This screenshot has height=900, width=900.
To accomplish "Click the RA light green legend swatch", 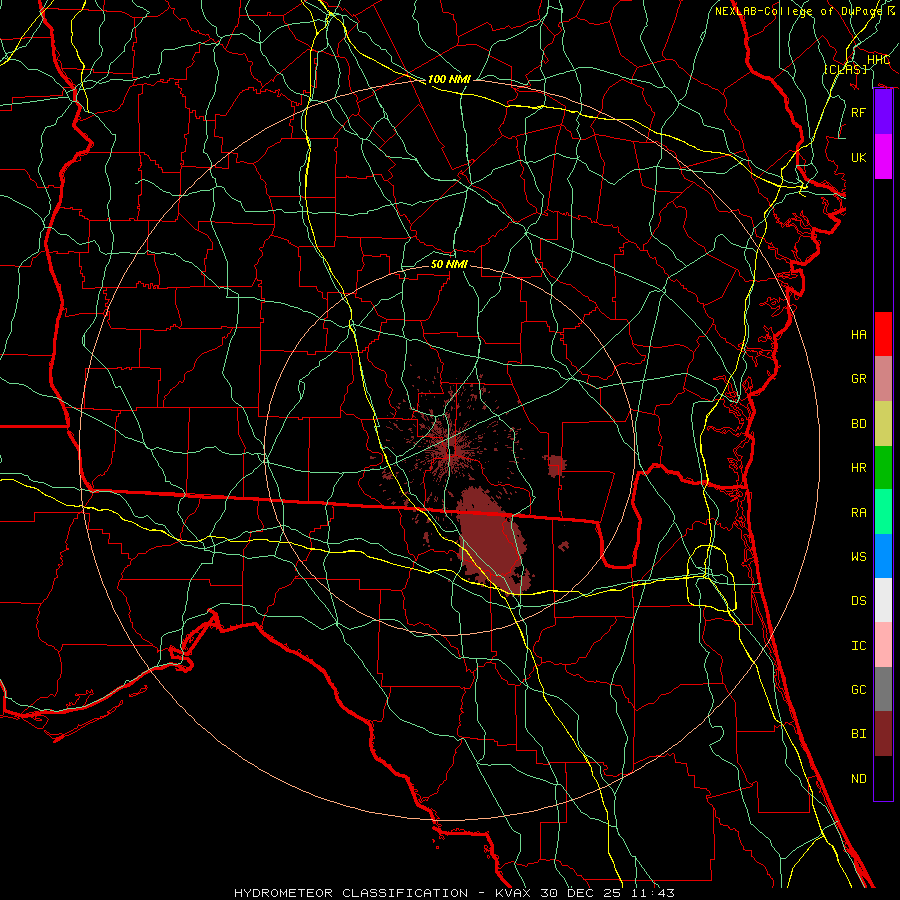I will [883, 512].
